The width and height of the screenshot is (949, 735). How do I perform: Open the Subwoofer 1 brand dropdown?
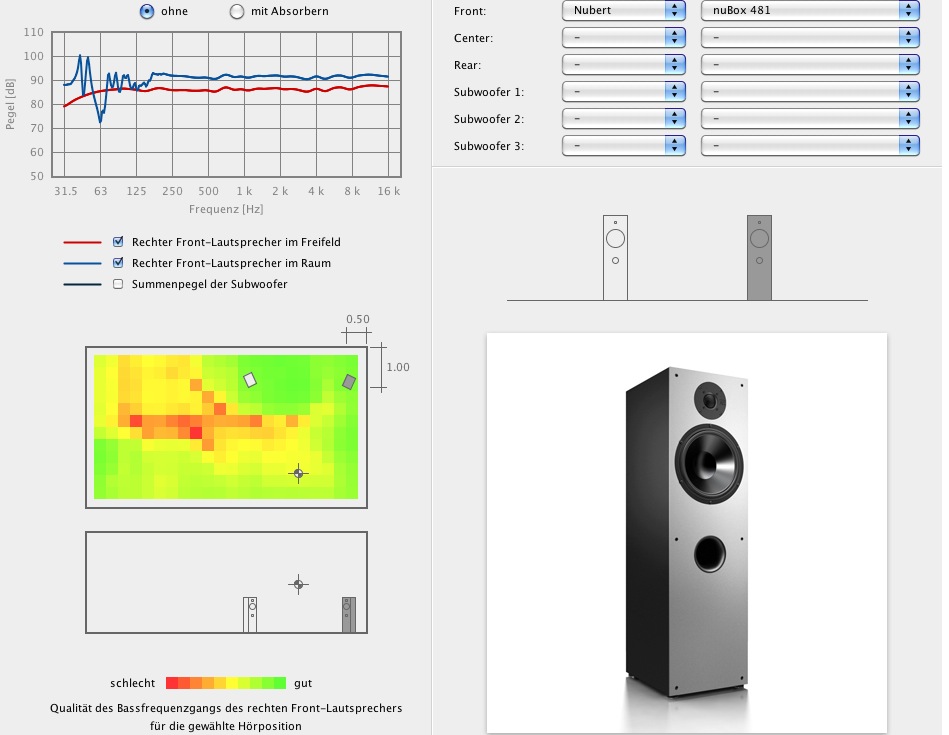(623, 92)
